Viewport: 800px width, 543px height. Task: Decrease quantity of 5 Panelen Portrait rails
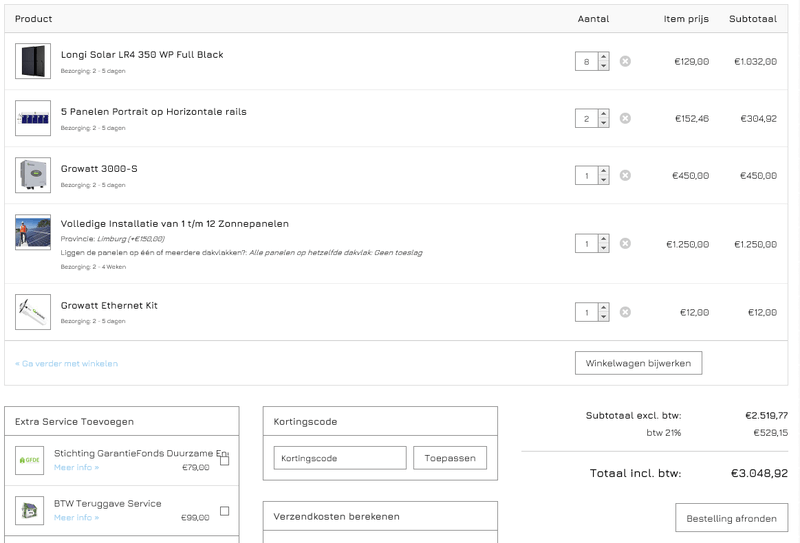point(604,123)
